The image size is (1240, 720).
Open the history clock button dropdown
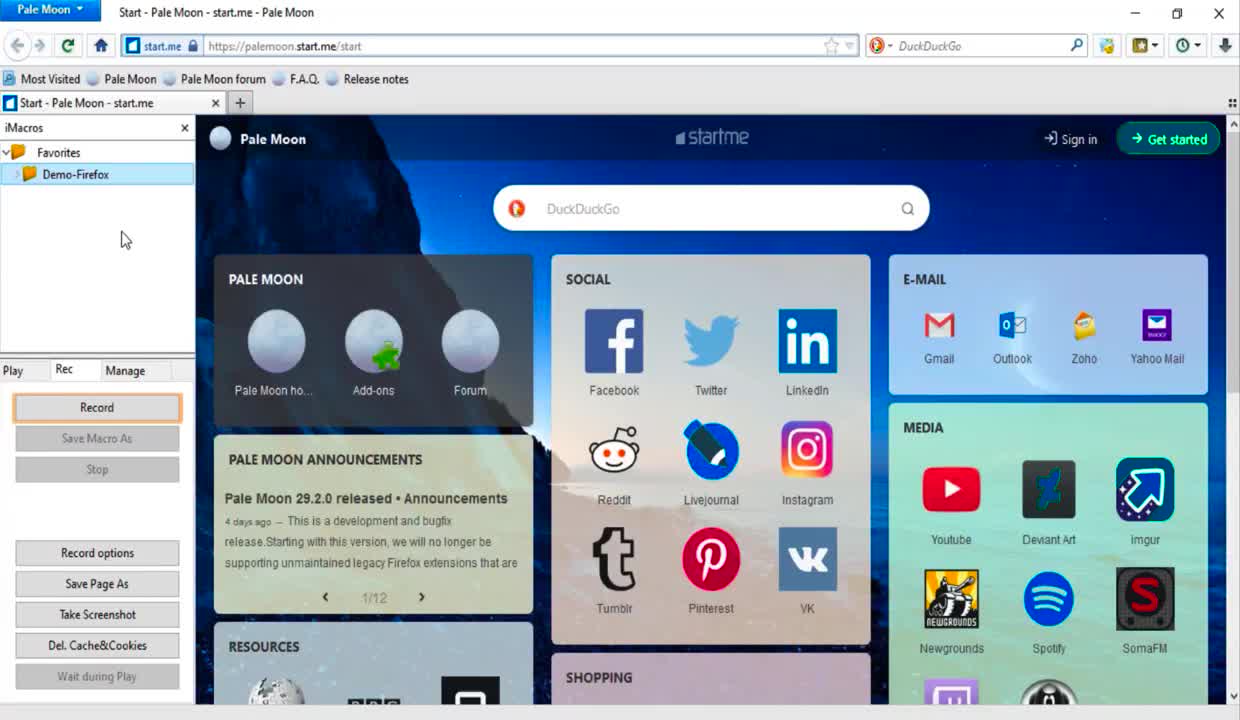[x=1187, y=45]
